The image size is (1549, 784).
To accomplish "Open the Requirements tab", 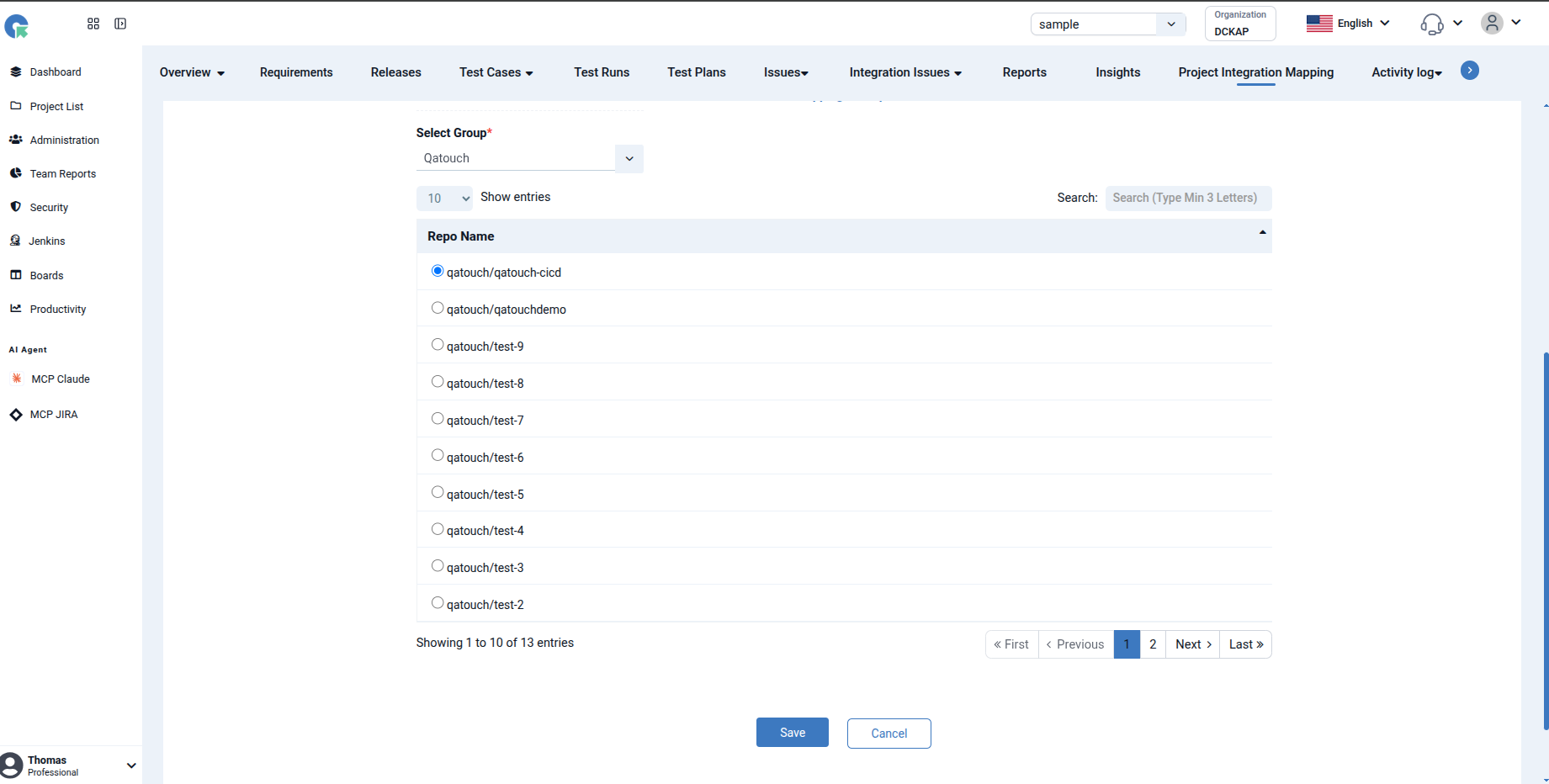I will pos(296,72).
